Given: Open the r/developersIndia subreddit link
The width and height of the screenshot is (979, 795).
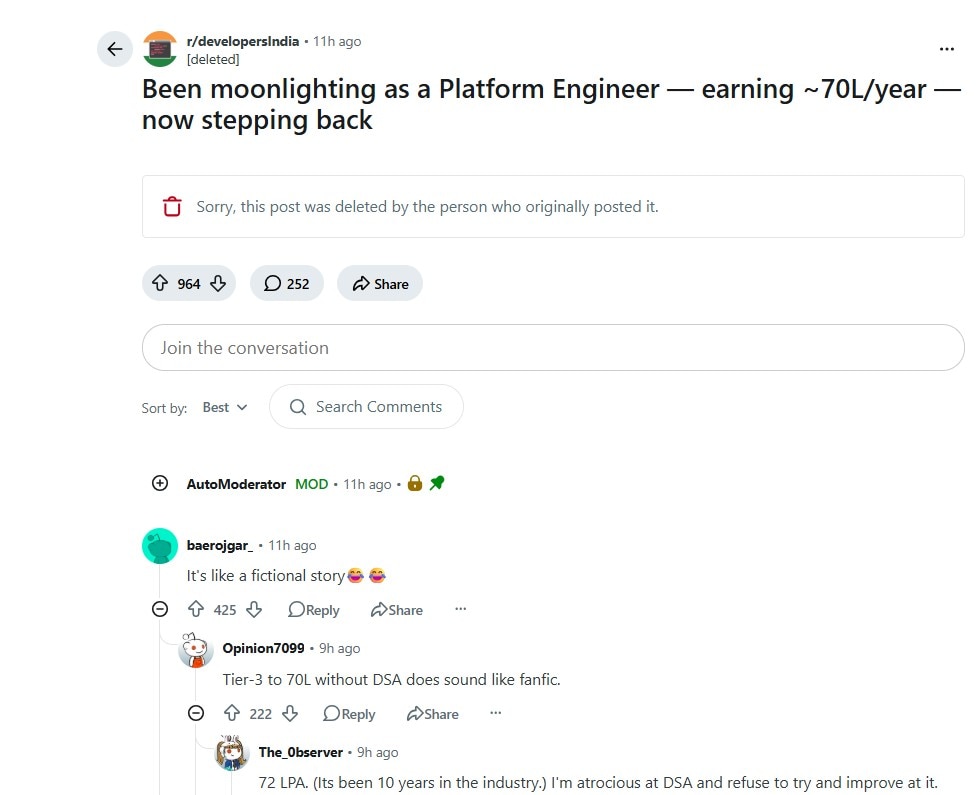Looking at the screenshot, I should coord(242,41).
